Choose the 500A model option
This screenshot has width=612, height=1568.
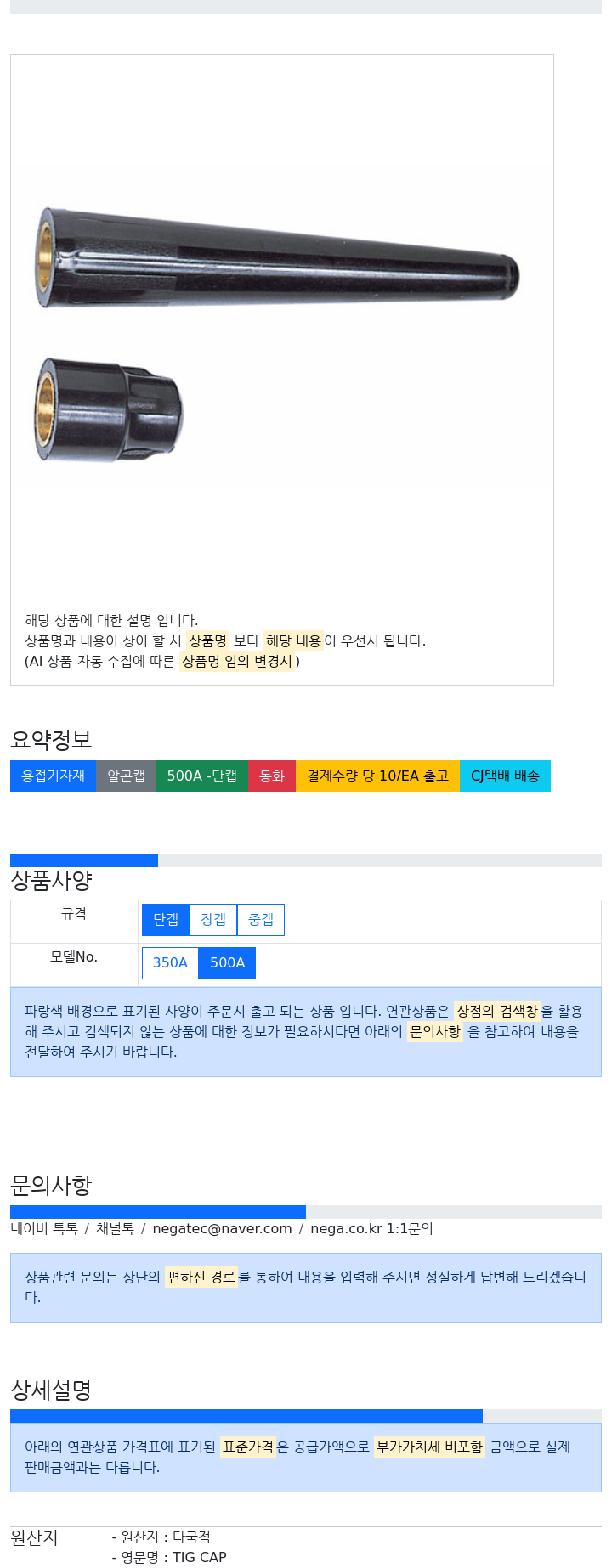tap(227, 963)
